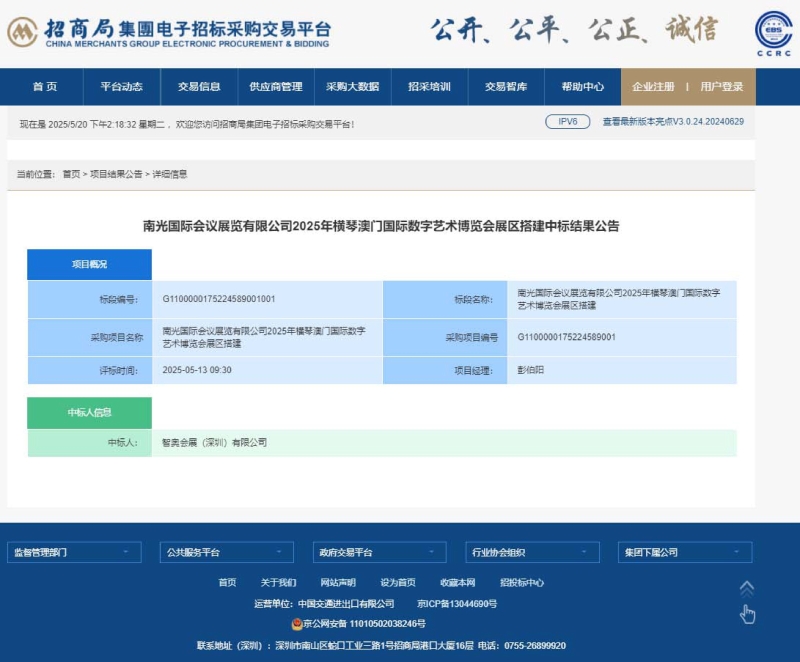Click the 采购项目编号 value G1100000175224589001
The width and height of the screenshot is (800, 662).
coord(566,337)
